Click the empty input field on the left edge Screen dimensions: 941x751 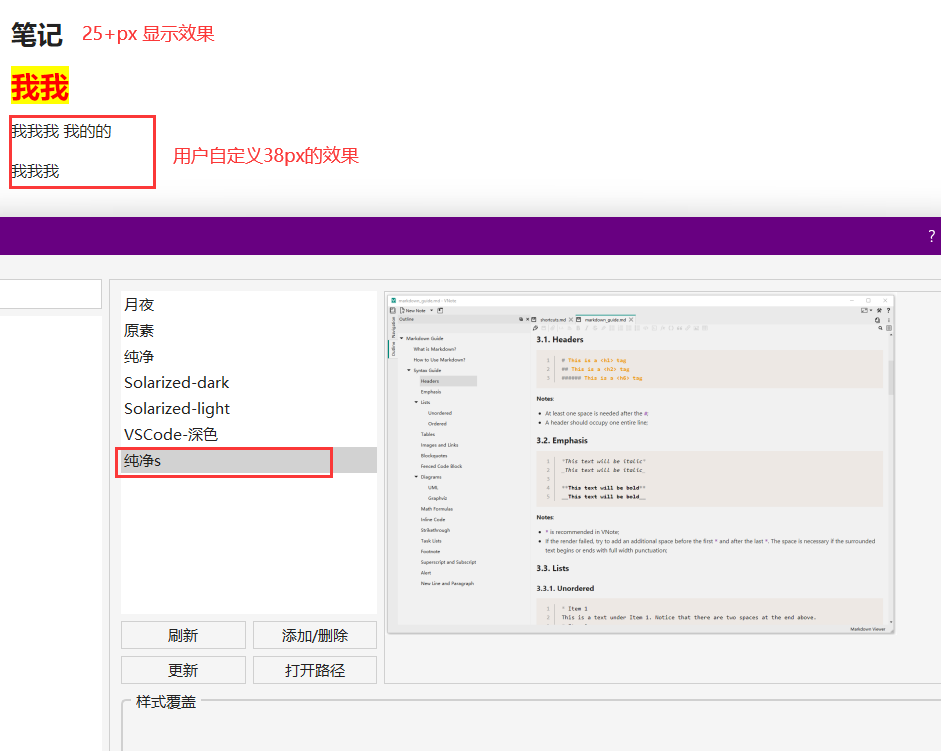[50, 293]
